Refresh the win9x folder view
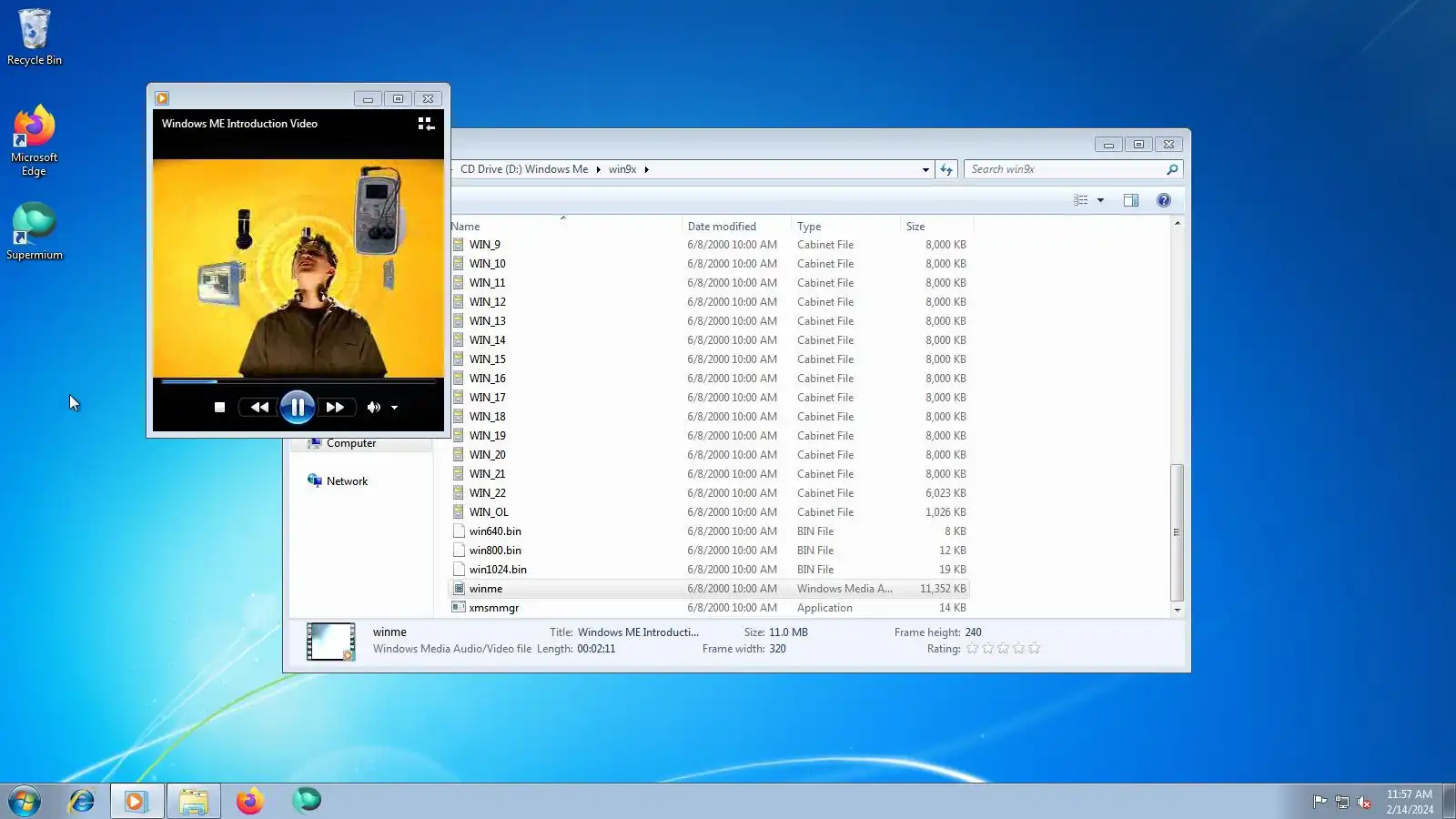This screenshot has height=819, width=1456. [946, 169]
